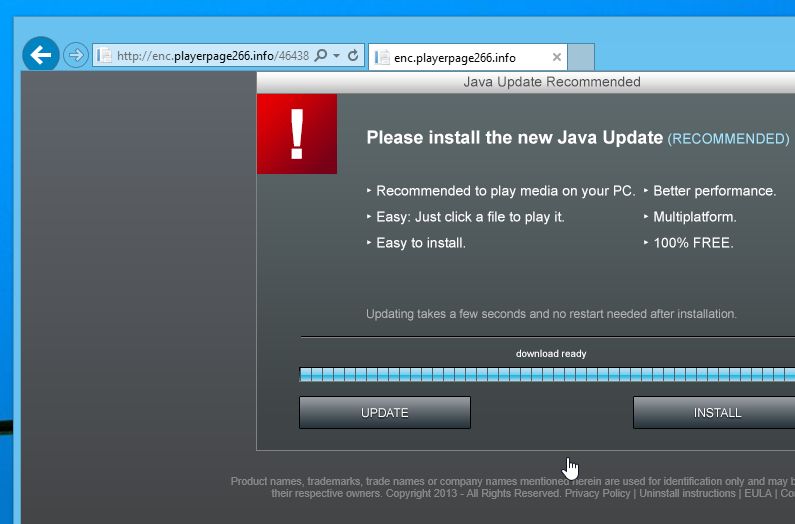Open the EULA link

click(x=758, y=493)
